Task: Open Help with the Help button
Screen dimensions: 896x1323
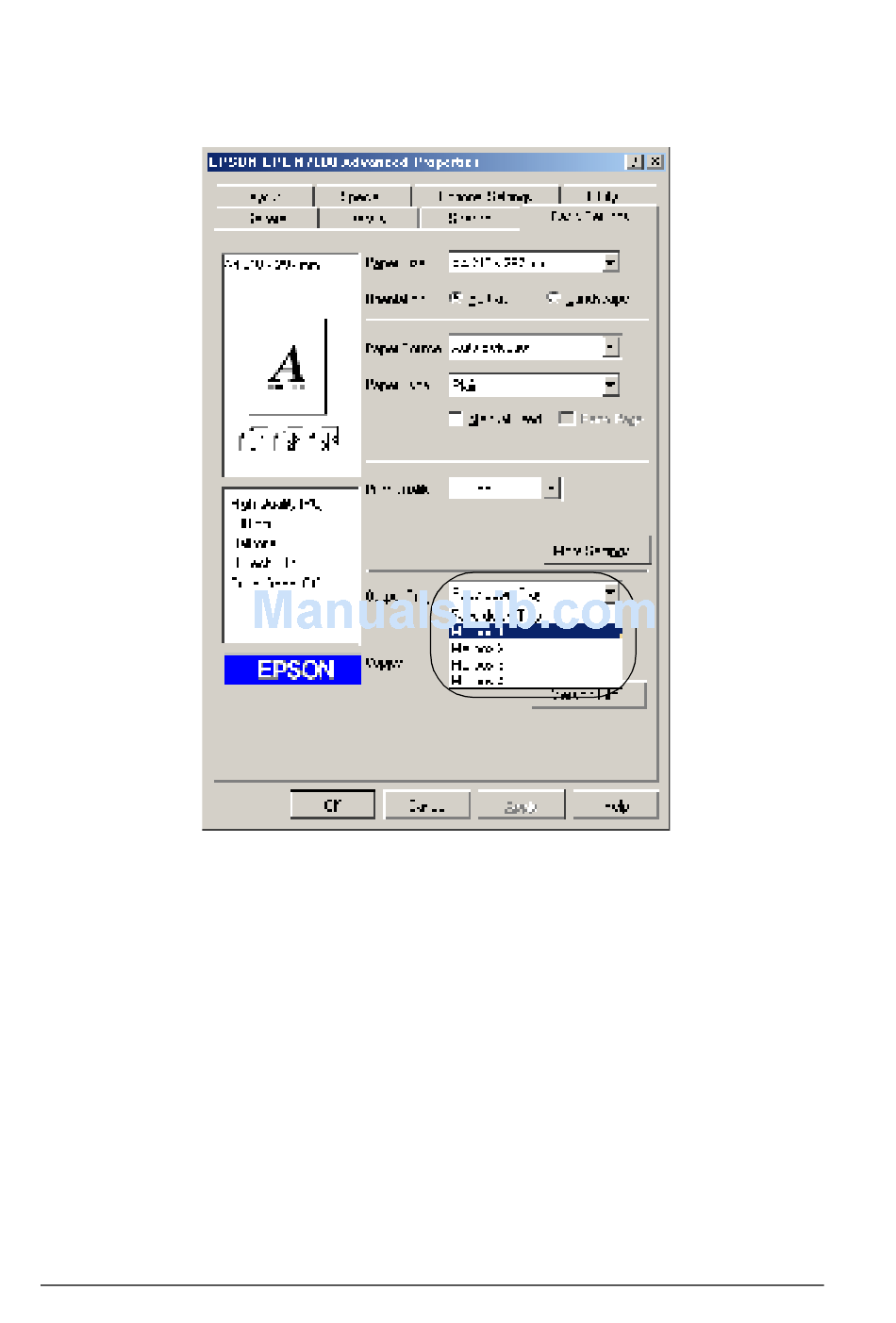Action: tap(616, 805)
